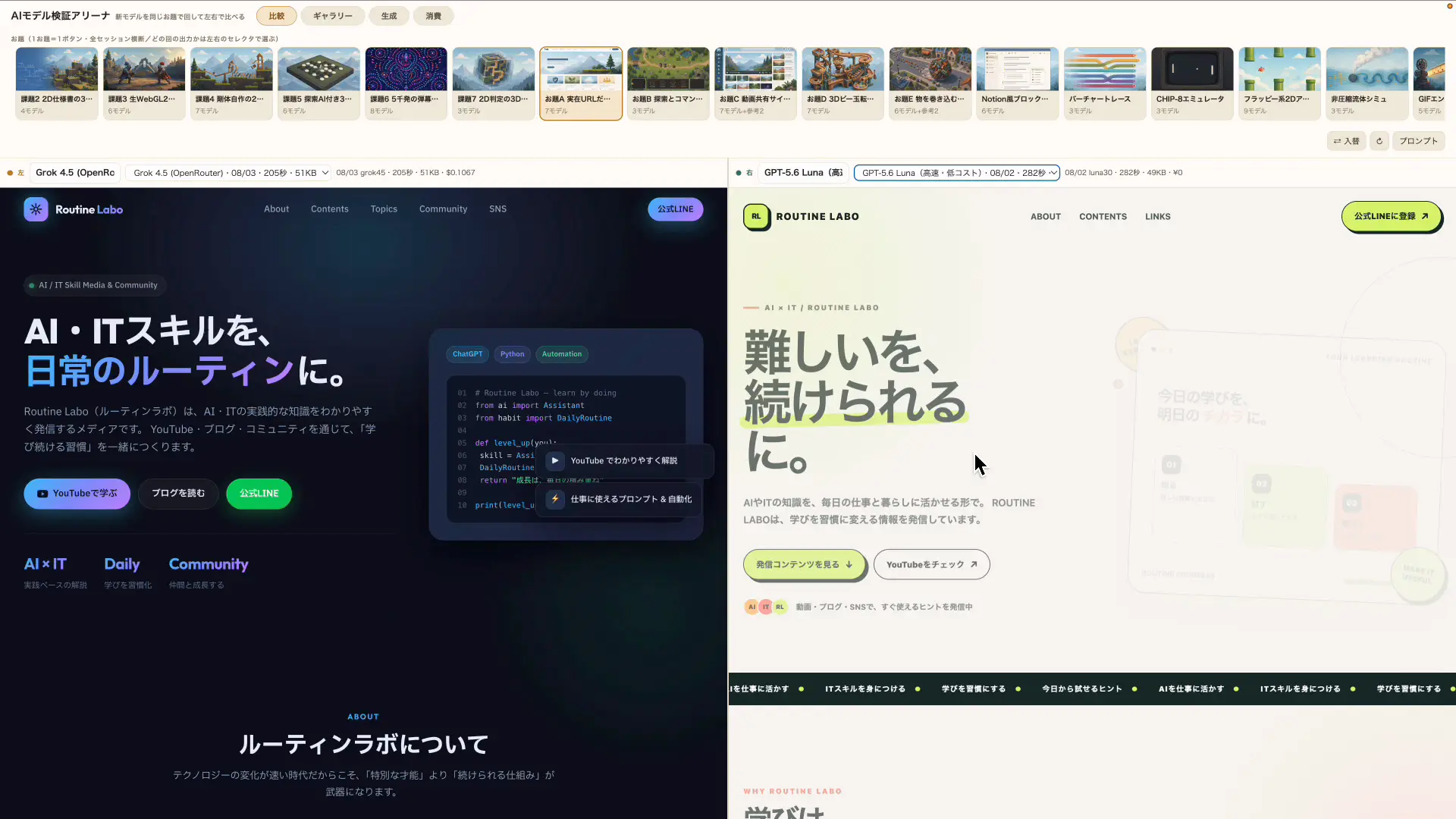The image size is (1456, 819).
Task: Select thumbnail バーチャートレース
Action: pos(1105,83)
